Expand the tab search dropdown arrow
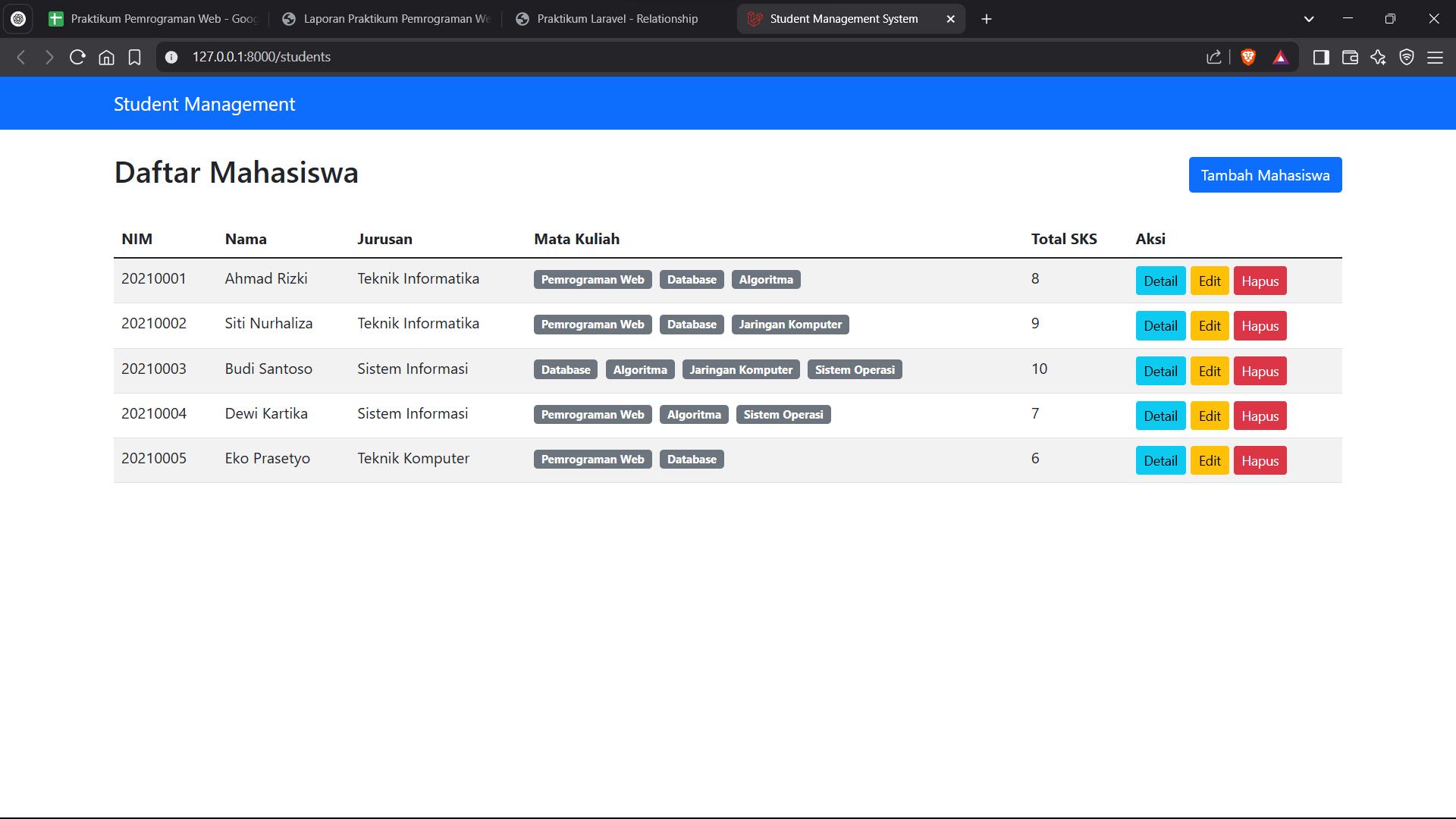 pos(1309,19)
